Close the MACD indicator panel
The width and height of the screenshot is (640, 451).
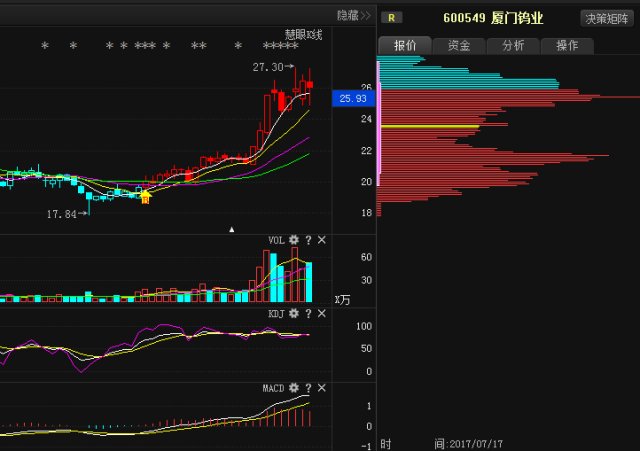tap(322, 388)
